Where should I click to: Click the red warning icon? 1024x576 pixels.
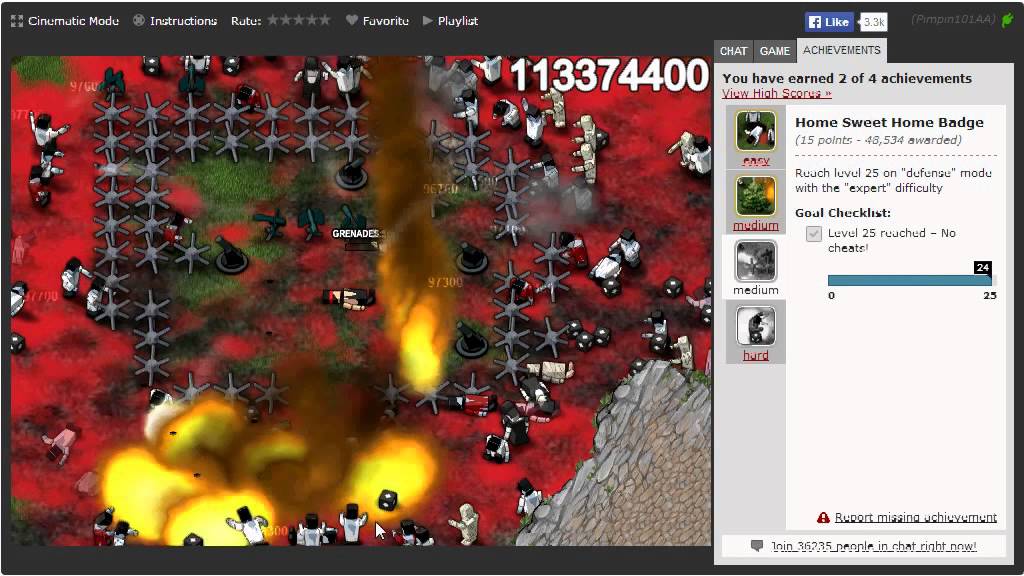point(823,518)
